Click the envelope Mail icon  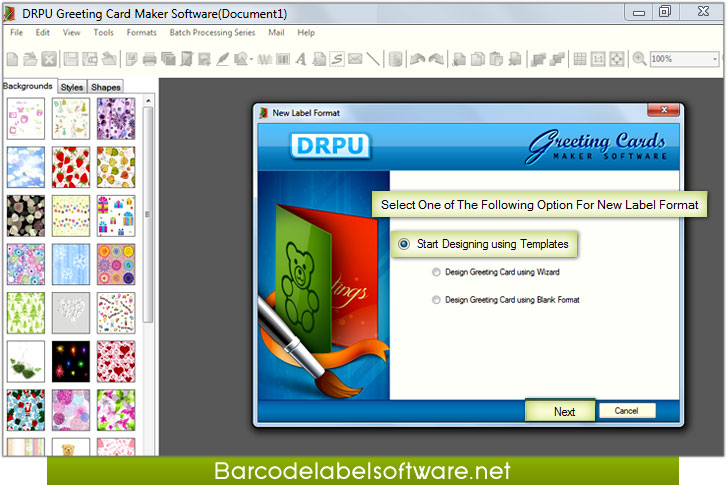[355, 59]
